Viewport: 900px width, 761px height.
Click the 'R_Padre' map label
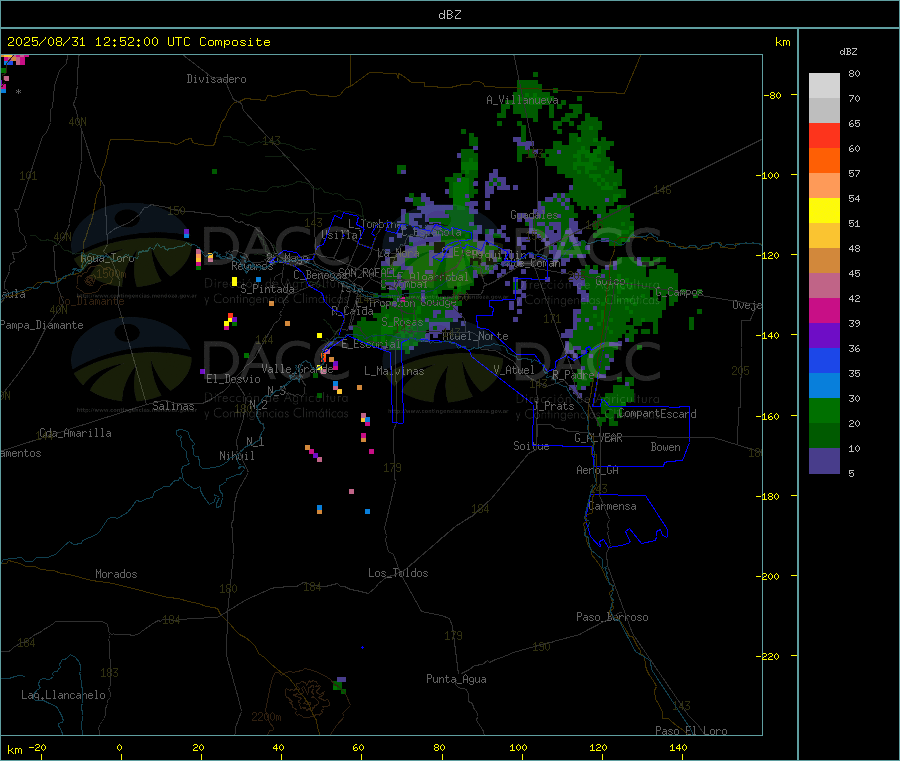pyautogui.click(x=573, y=375)
